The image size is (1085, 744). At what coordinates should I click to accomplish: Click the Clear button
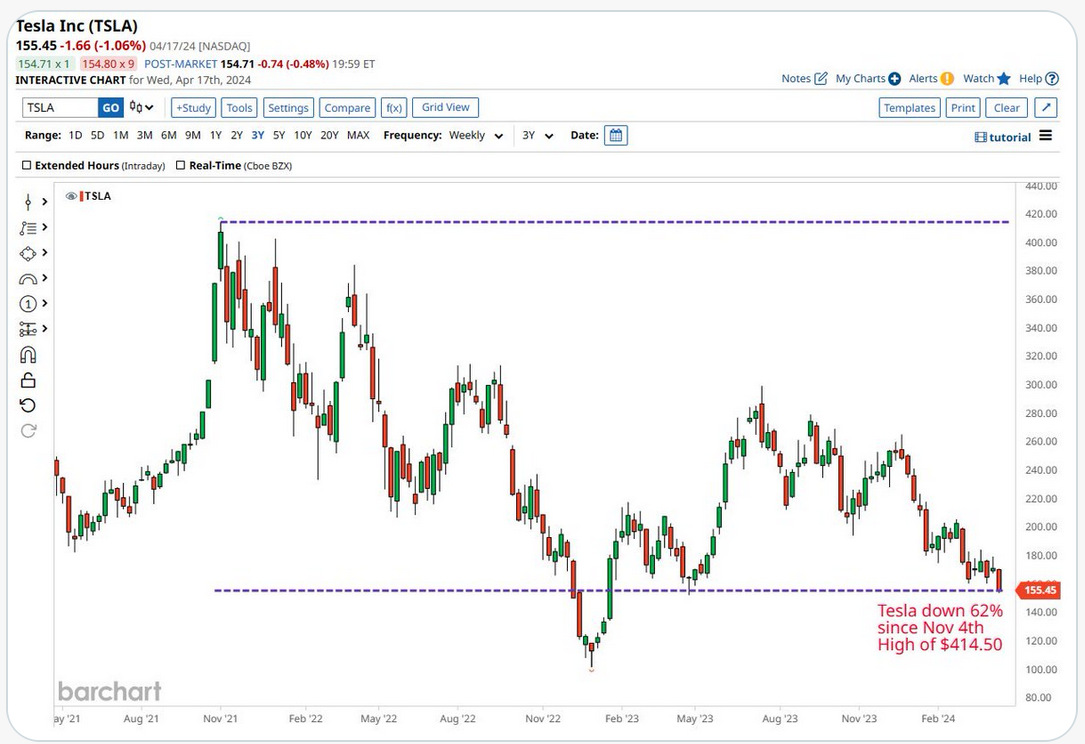point(1007,107)
